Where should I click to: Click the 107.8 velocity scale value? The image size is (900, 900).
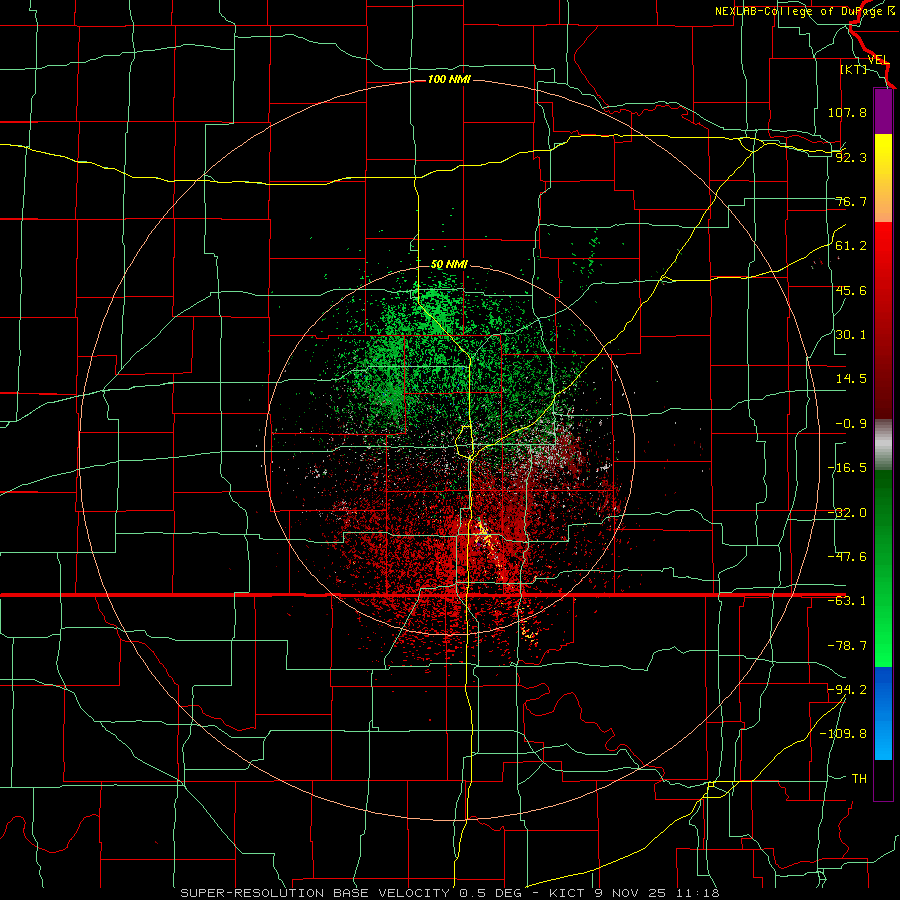(847, 112)
